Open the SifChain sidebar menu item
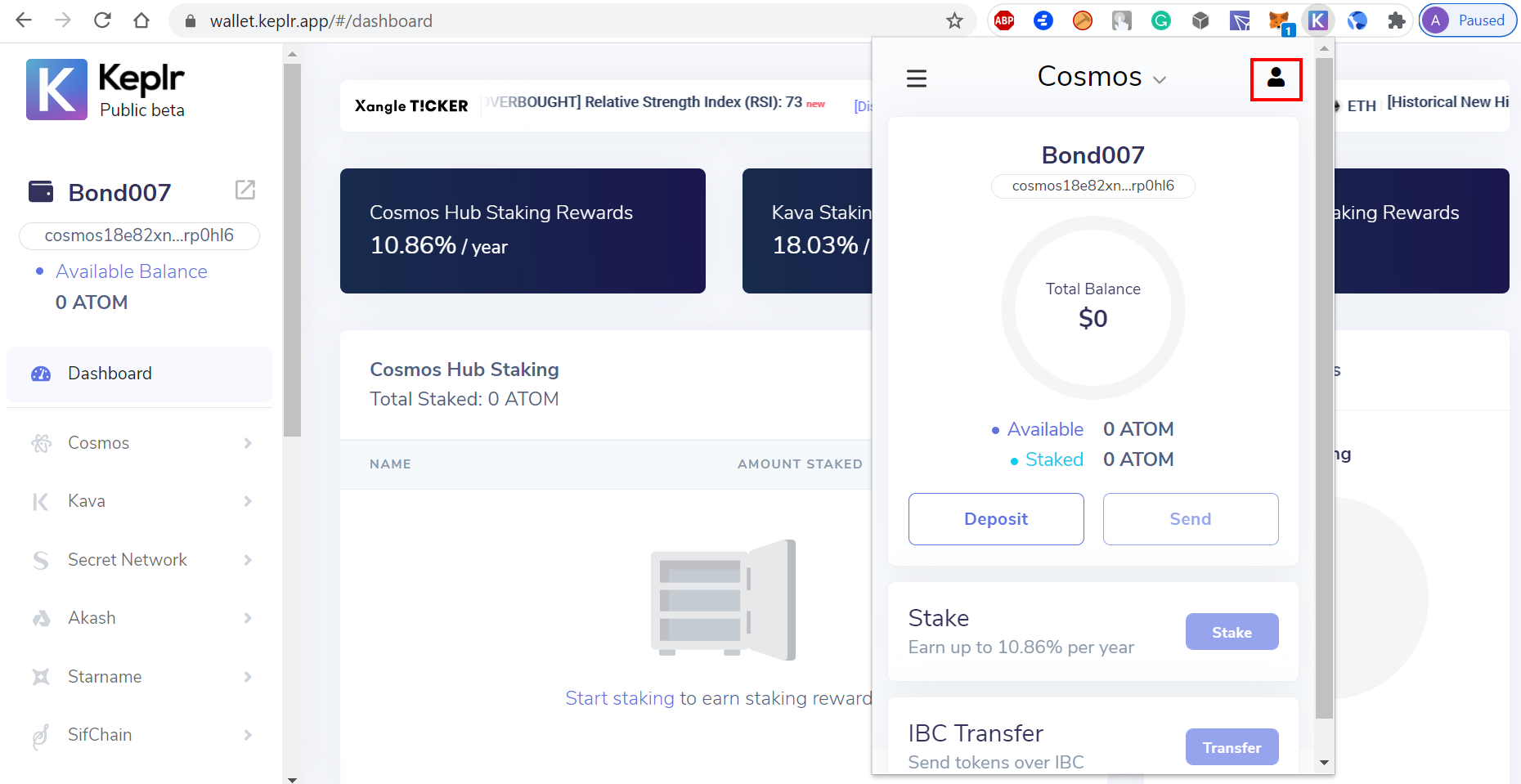Viewport: 1521px width, 784px height. (139, 735)
